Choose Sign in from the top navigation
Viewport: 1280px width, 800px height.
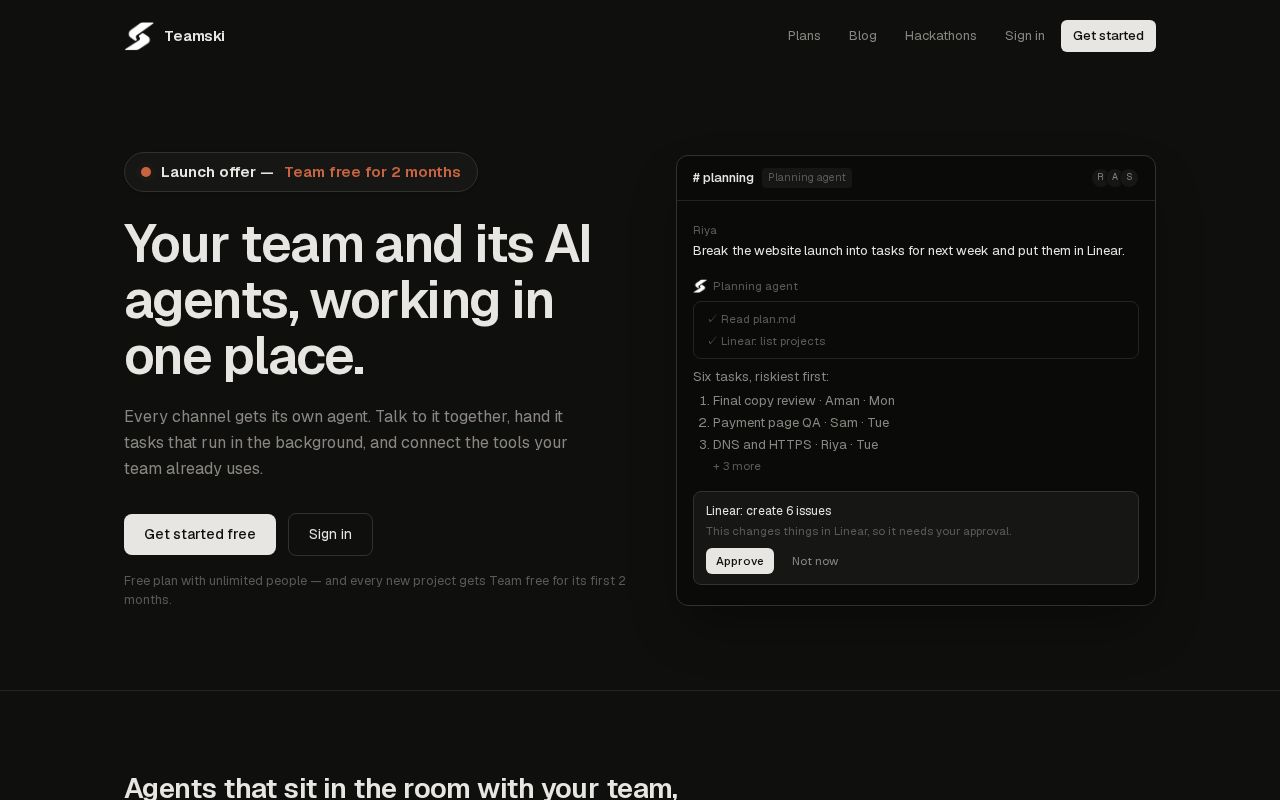(x=1025, y=36)
